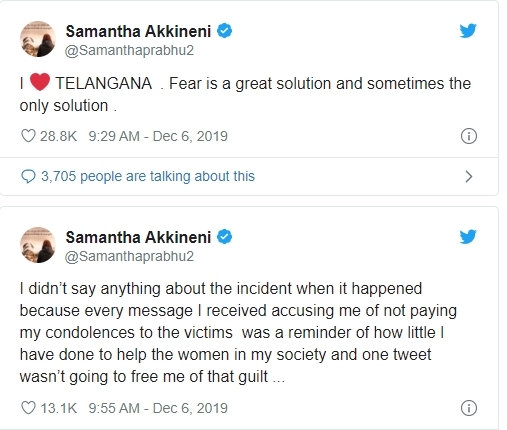Viewport: 507px width, 430px height.
Task: Expand the conversation with the chevron arrow
Action: 469,176
